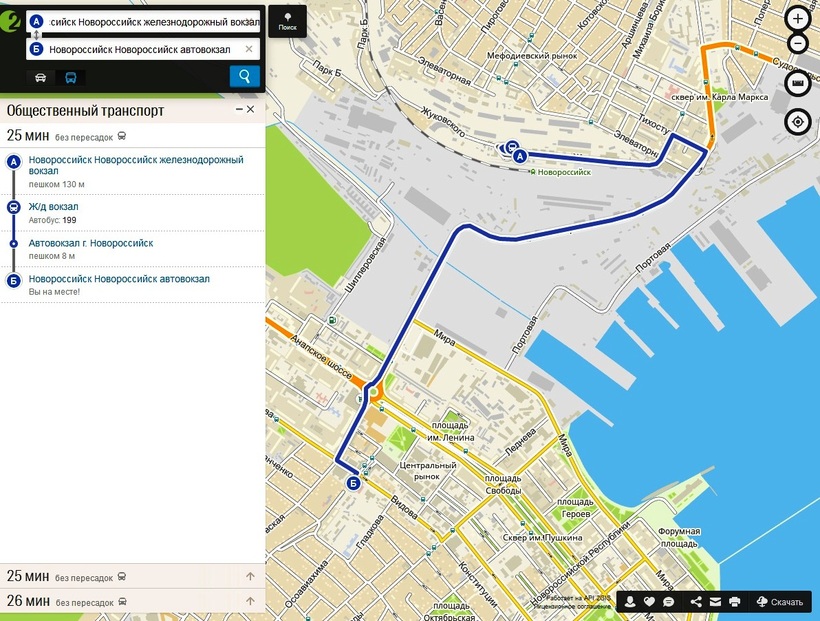Open user profile icon in bottom toolbar
820x621 pixels.
(x=631, y=602)
